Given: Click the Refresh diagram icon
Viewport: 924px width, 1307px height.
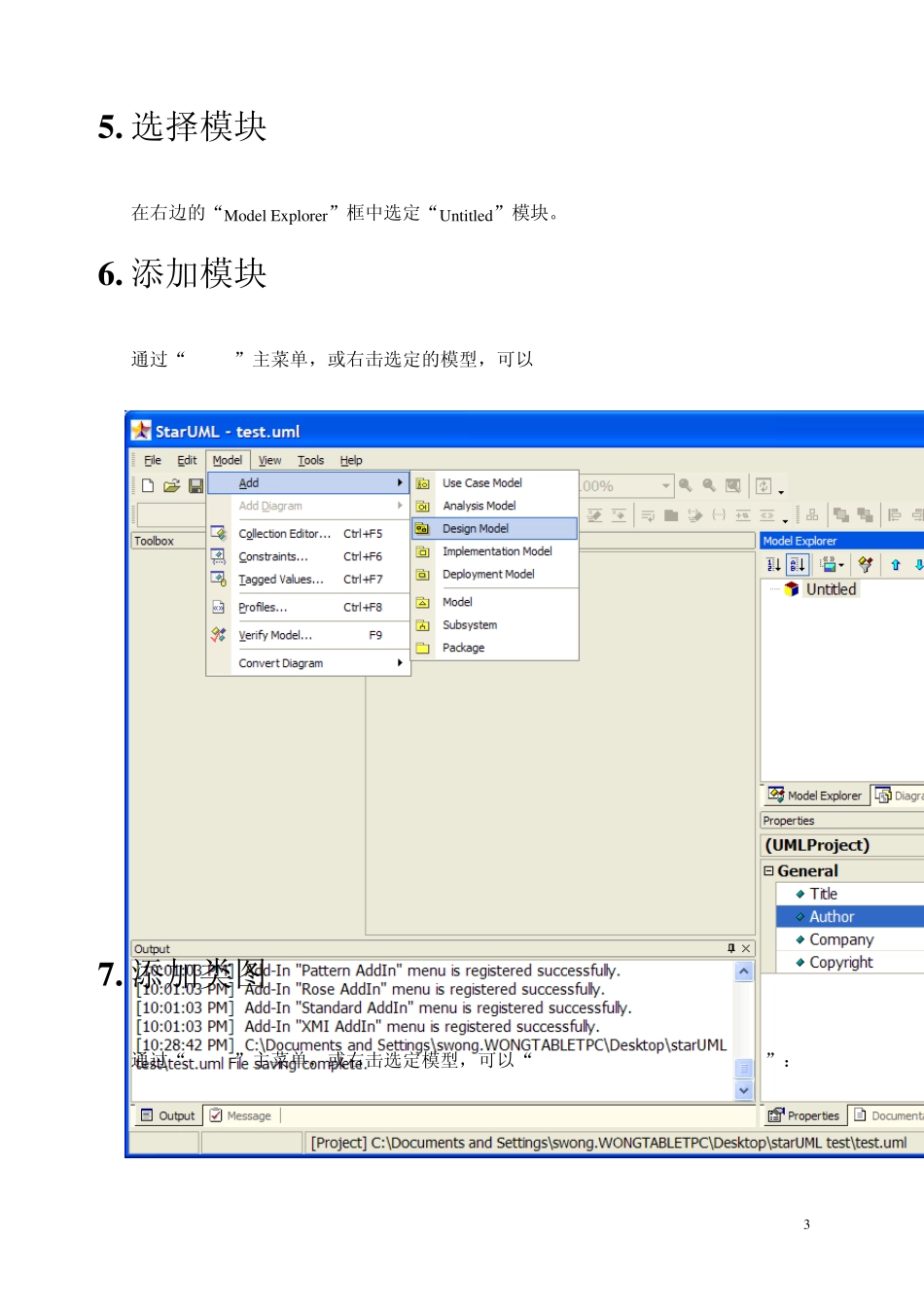Looking at the screenshot, I should click(764, 486).
